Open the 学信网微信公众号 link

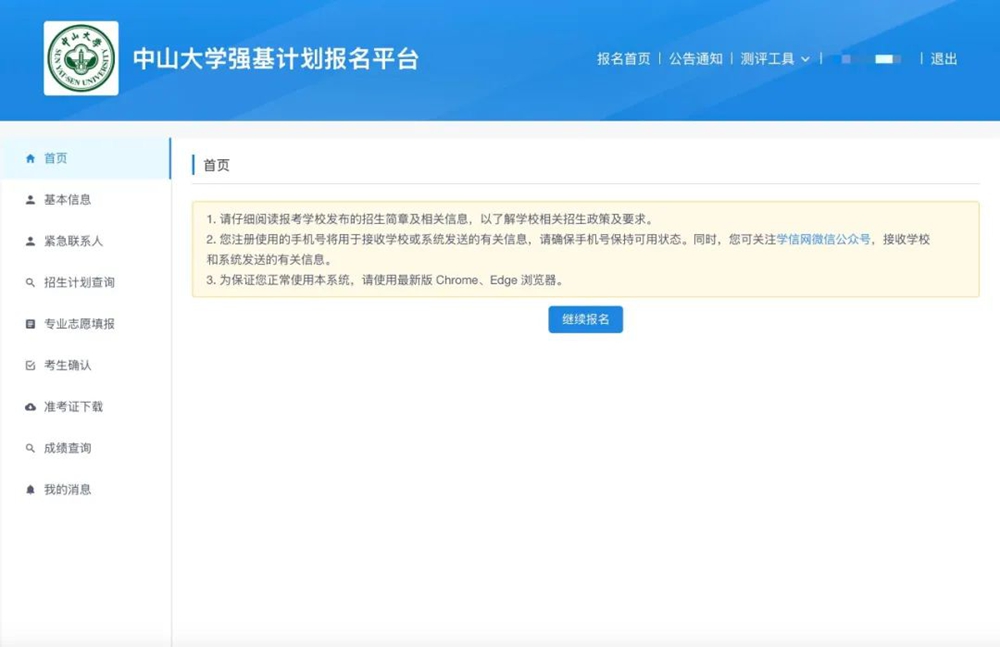[x=823, y=240]
